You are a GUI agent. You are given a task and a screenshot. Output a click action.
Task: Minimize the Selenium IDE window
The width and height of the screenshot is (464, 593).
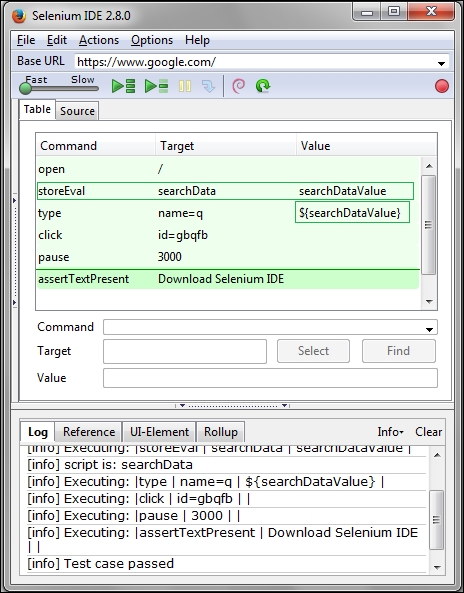[x=366, y=12]
